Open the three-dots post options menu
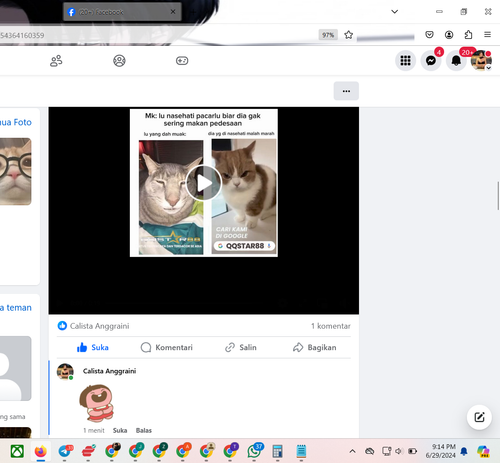This screenshot has width=500, height=463. (346, 91)
